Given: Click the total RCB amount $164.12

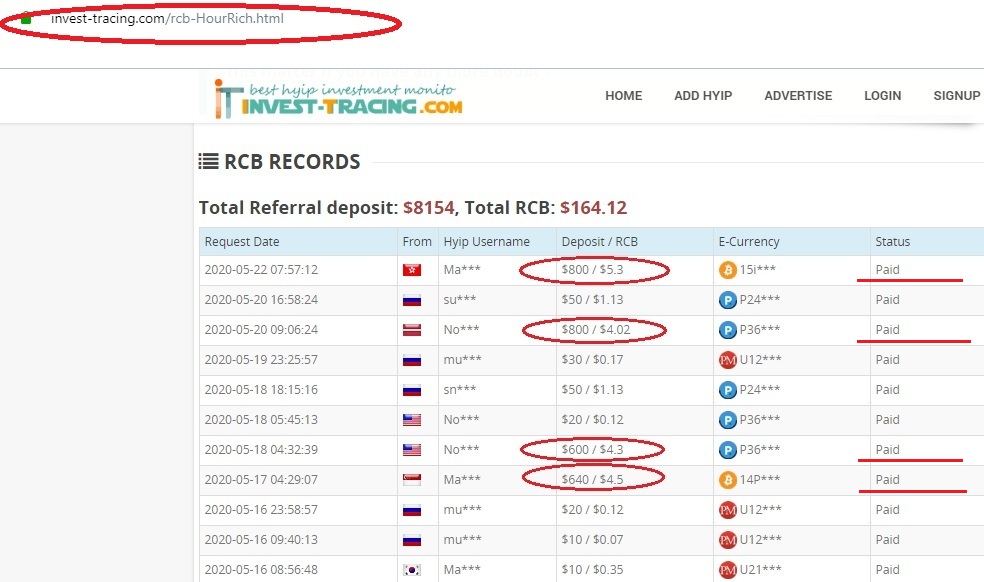Looking at the screenshot, I should [593, 208].
